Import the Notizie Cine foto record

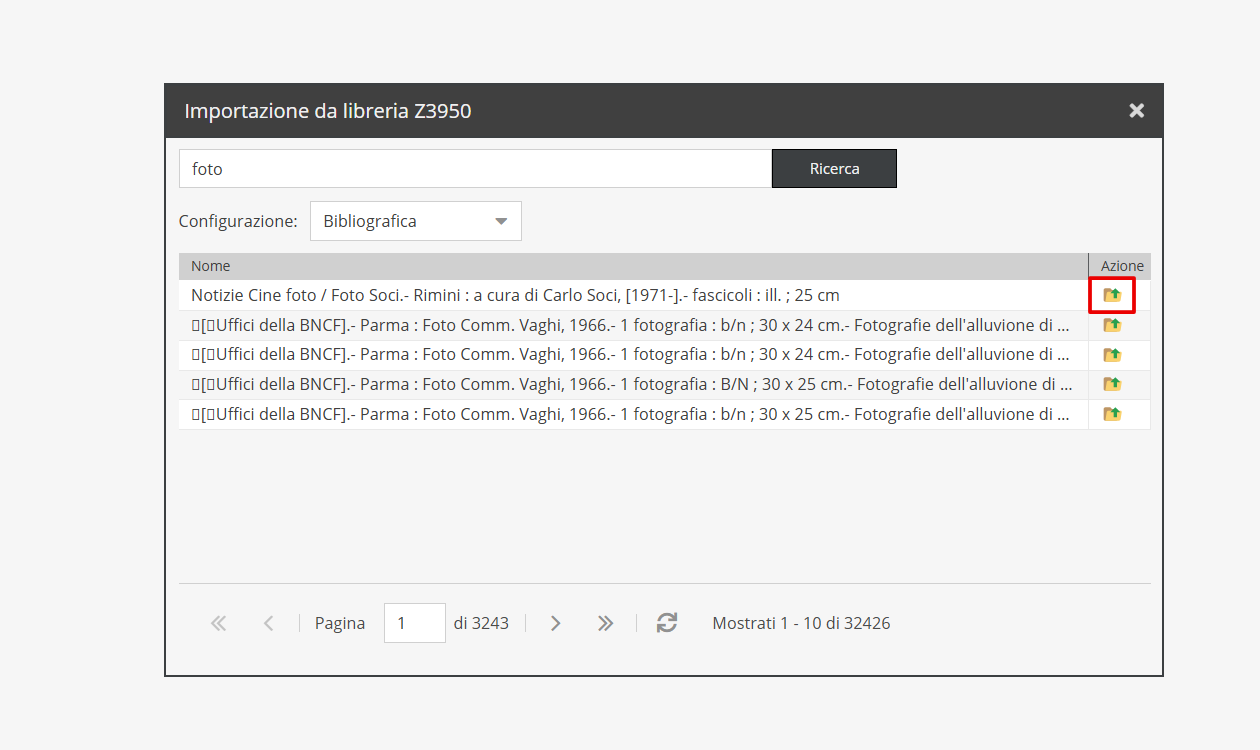(x=1112, y=295)
